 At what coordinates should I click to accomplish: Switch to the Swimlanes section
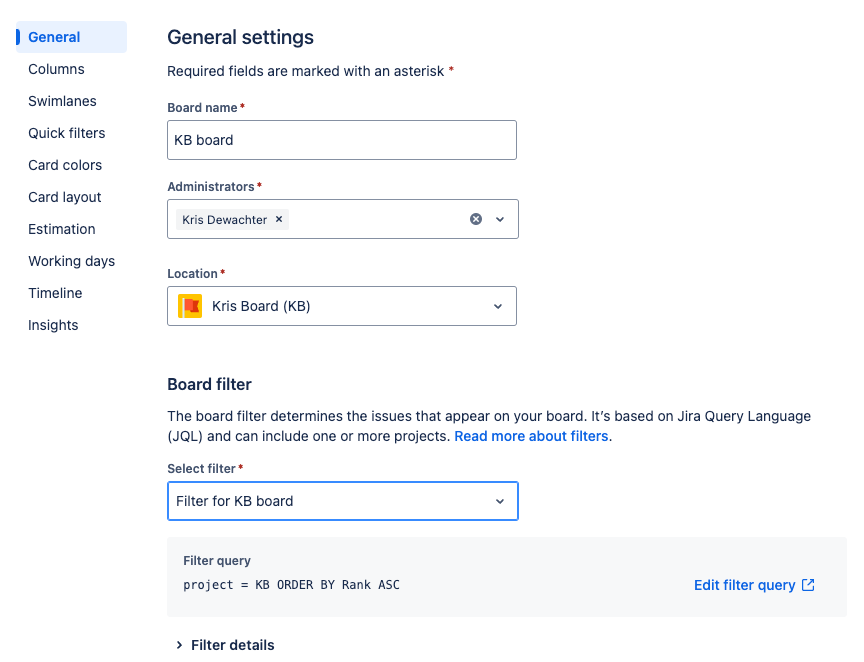[x=62, y=101]
